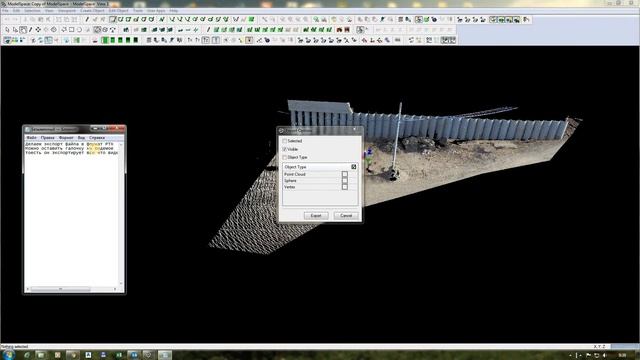The width and height of the screenshot is (640, 360).
Task: Choose the rectangle fence tool
Action: [x=71, y=30]
